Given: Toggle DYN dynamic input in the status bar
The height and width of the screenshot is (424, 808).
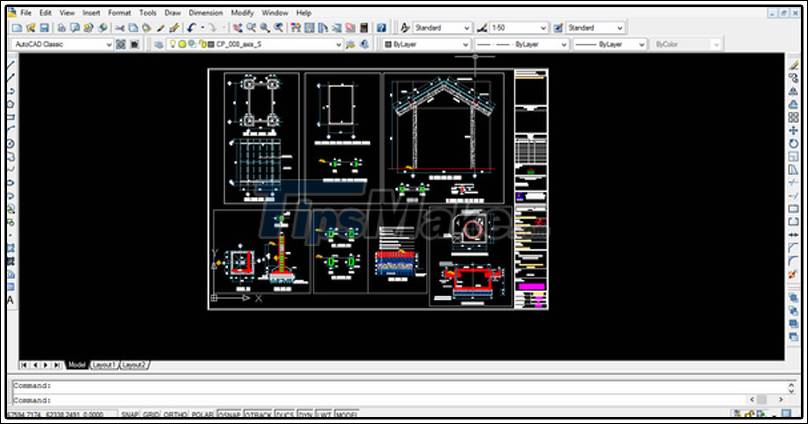Looking at the screenshot, I should point(305,414).
